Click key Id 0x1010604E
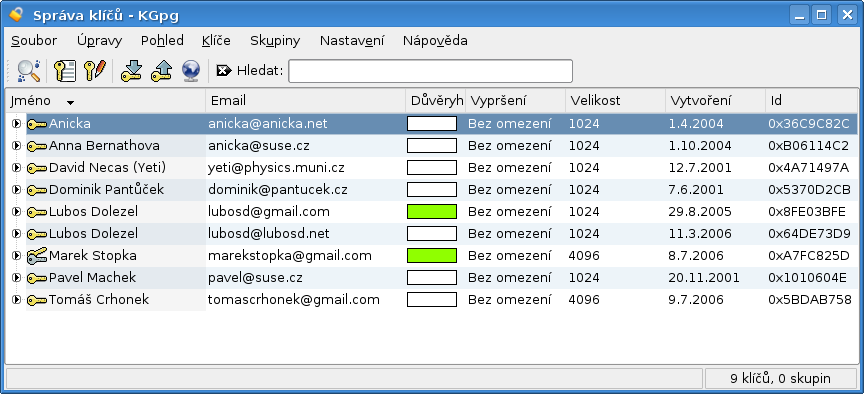The height and width of the screenshot is (394, 864). [807, 278]
